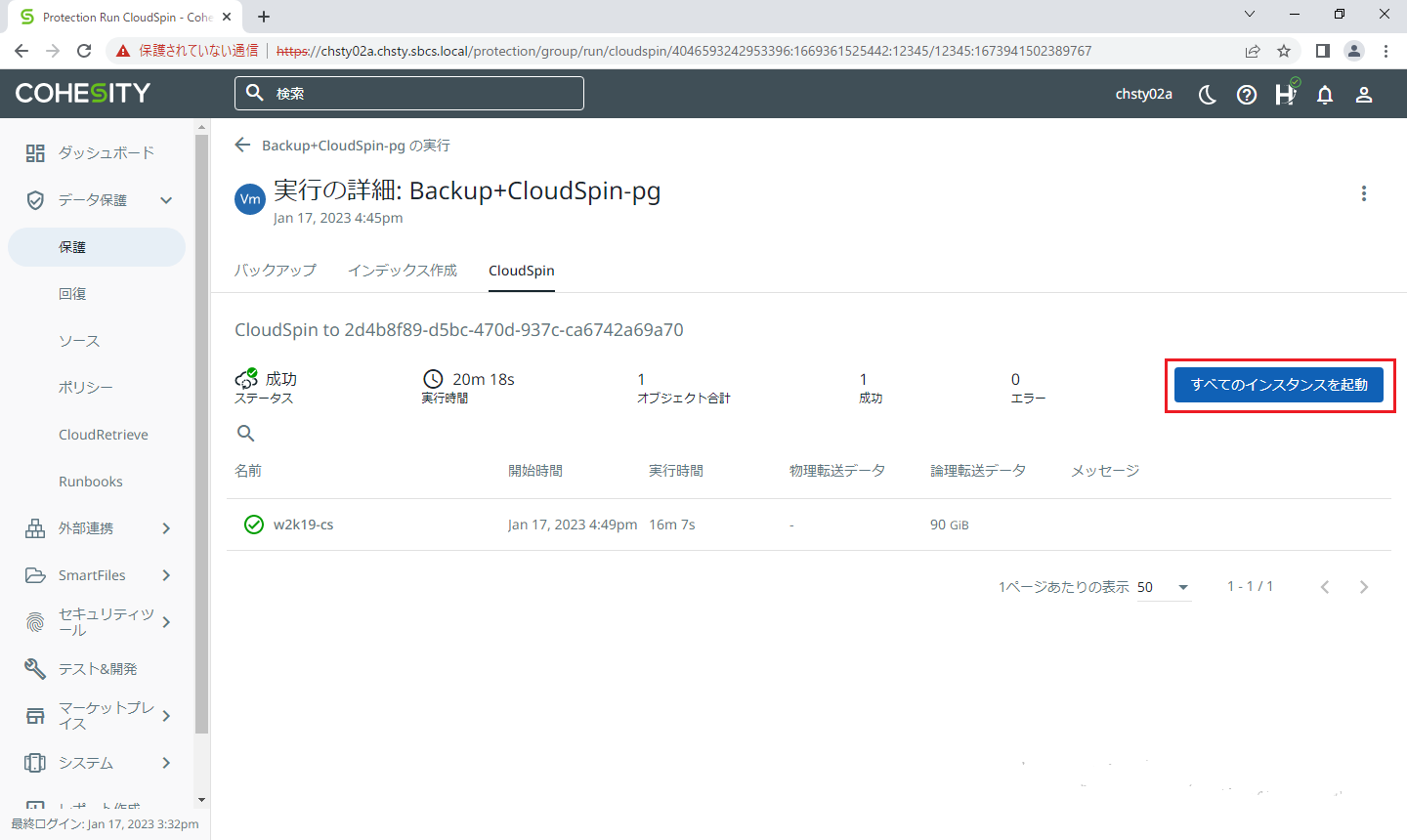The width and height of the screenshot is (1407, 840).
Task: Open a new browser tab
Action: pyautogui.click(x=264, y=17)
